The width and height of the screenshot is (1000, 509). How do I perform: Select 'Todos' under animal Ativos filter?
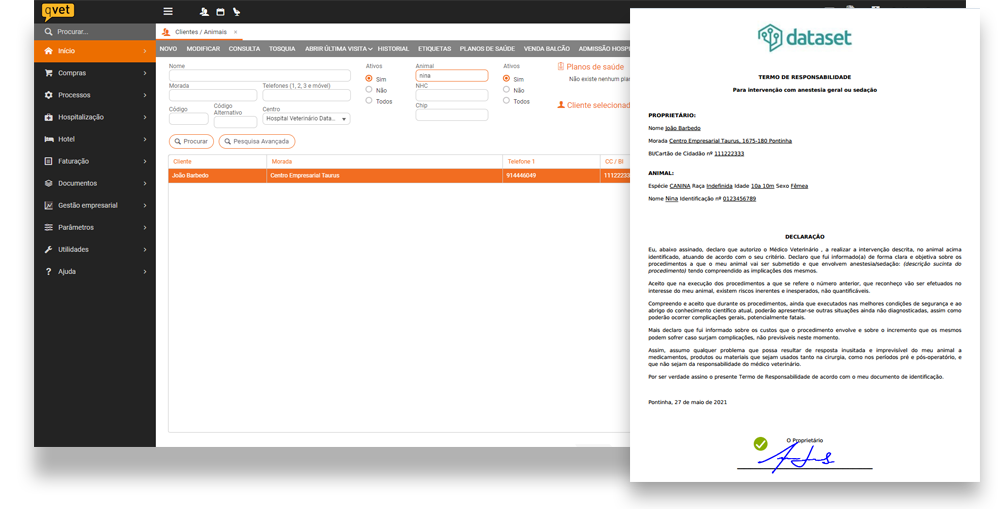(x=506, y=101)
